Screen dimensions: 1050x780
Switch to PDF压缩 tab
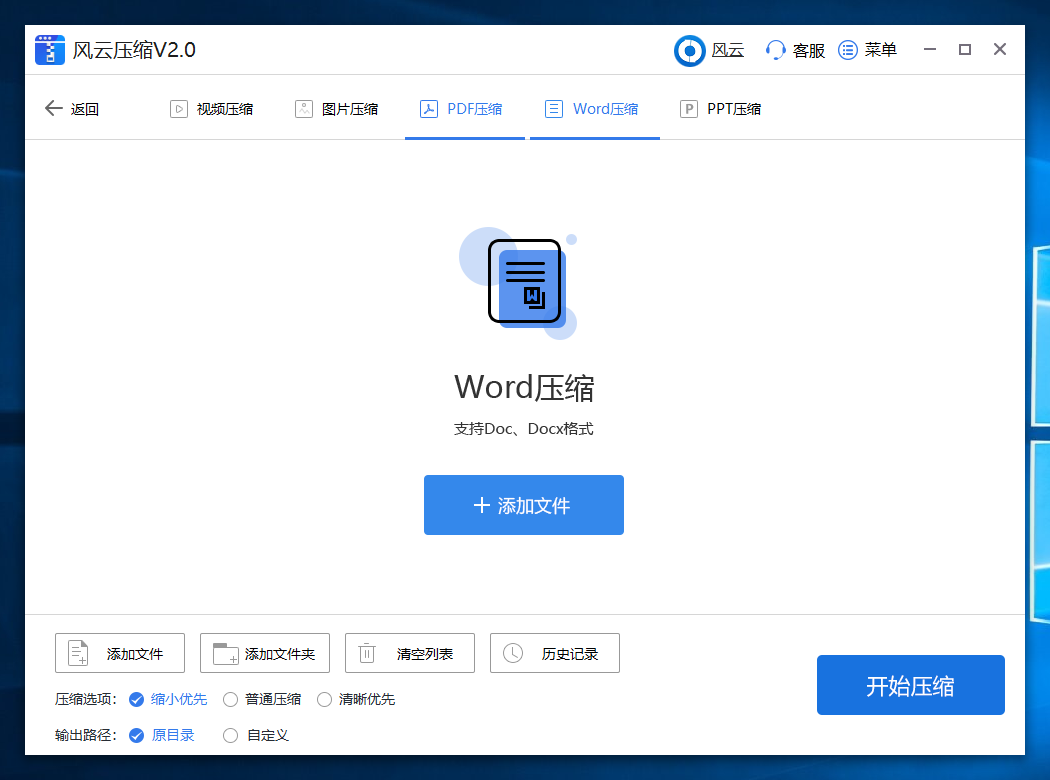pos(465,109)
